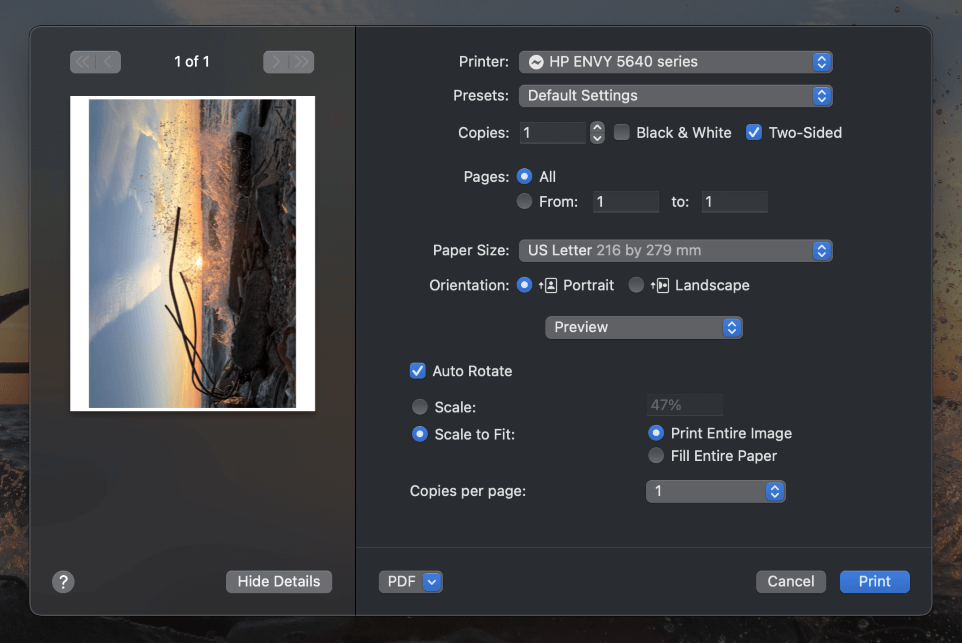Screen dimensions: 962x643
Task: Click the Landscape orientation icon
Action: click(660, 285)
